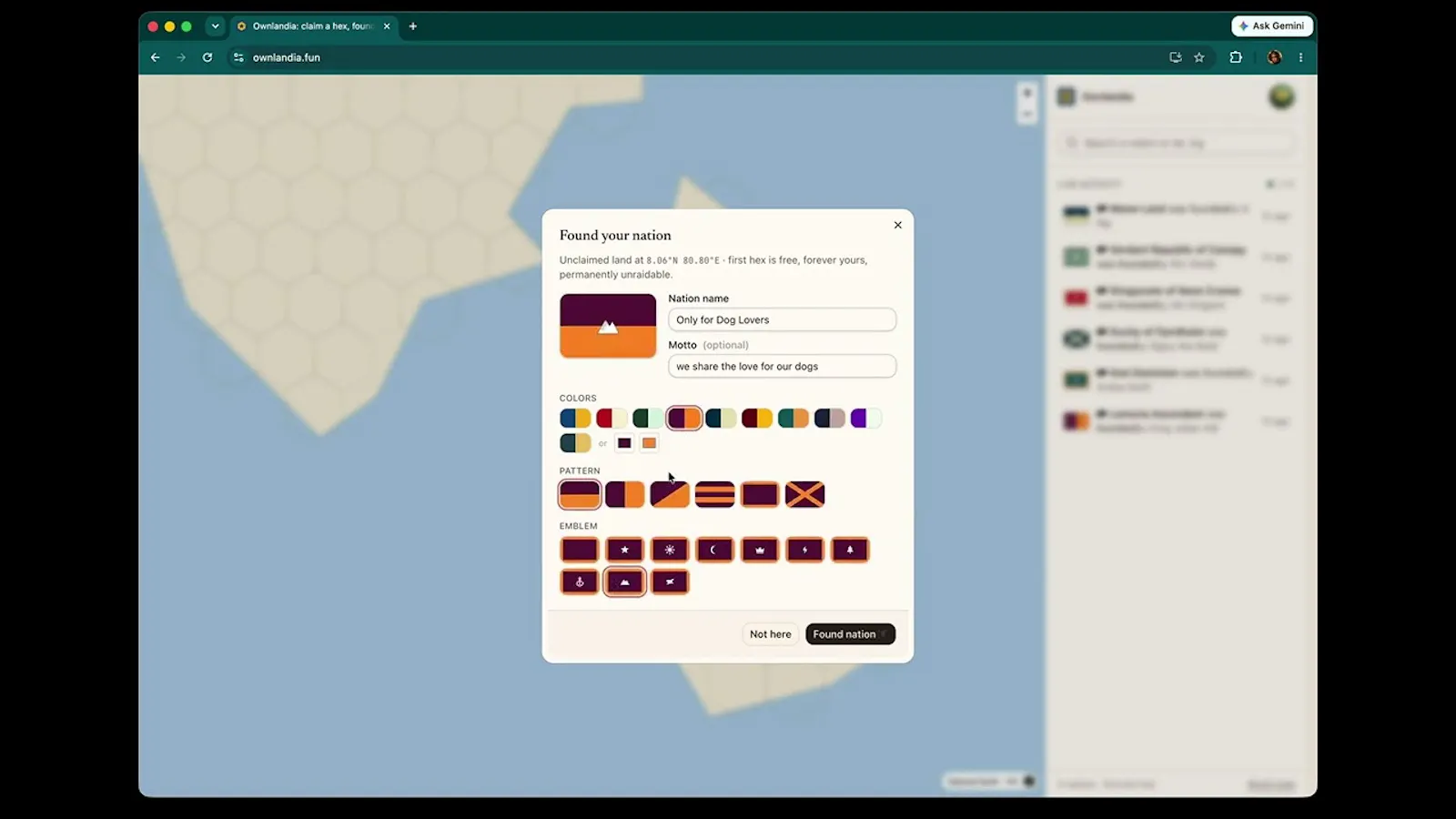The width and height of the screenshot is (1456, 819).
Task: Edit the Motto field
Action: click(782, 366)
